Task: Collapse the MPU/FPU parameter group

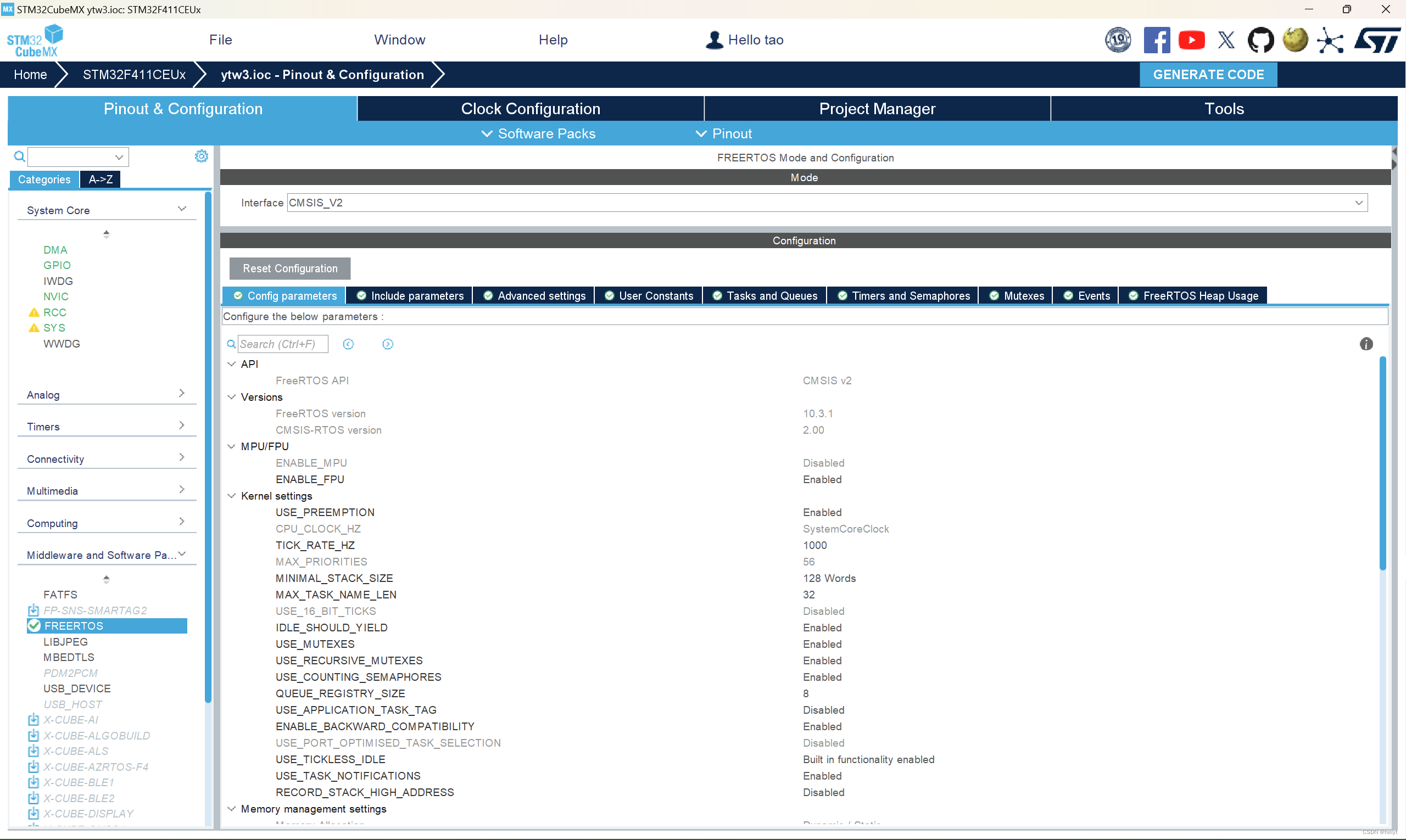Action: coord(231,446)
